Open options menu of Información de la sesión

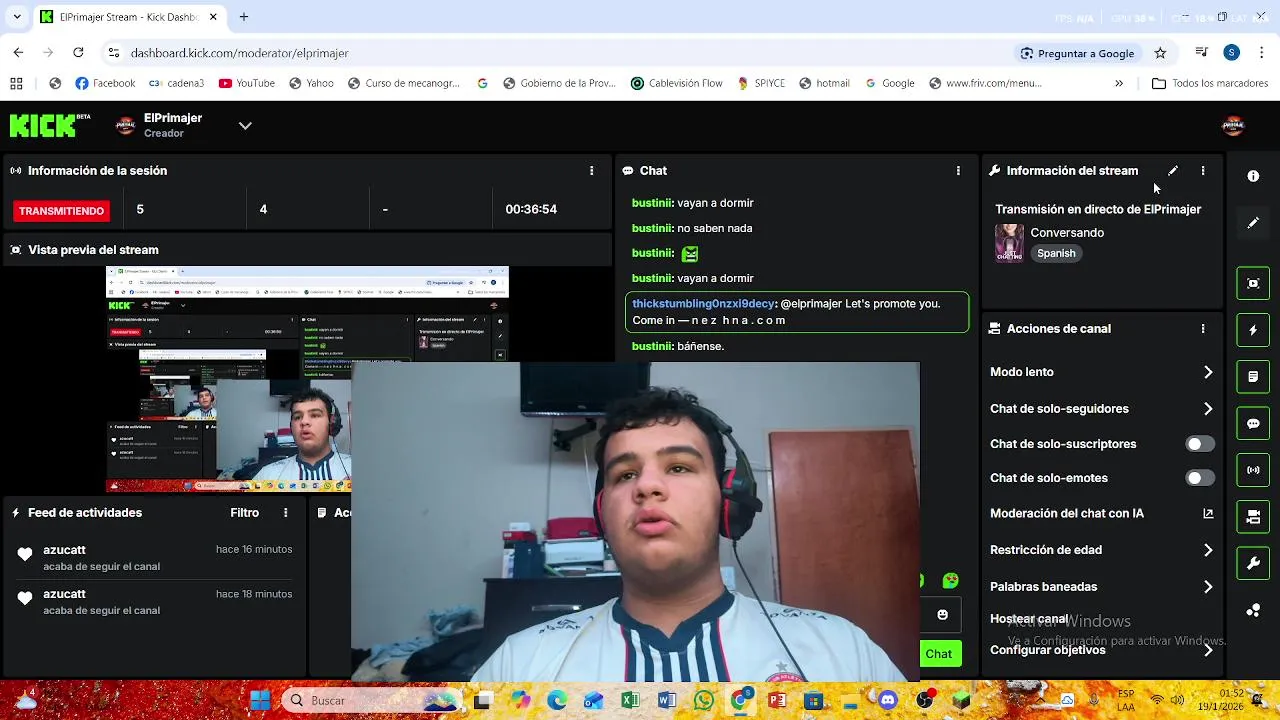591,171
